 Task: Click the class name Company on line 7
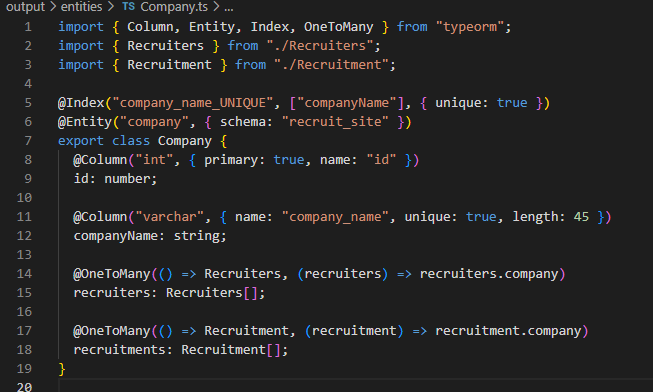(x=184, y=141)
